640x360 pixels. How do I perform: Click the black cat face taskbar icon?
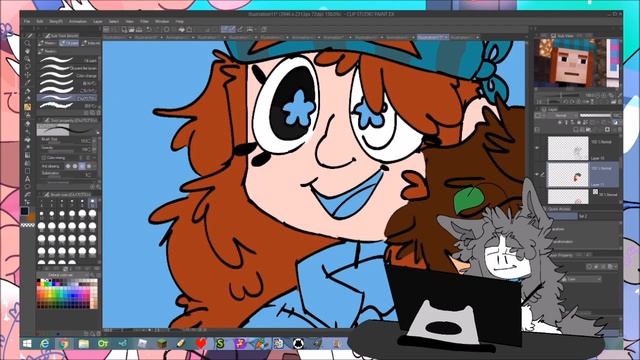coord(298,344)
